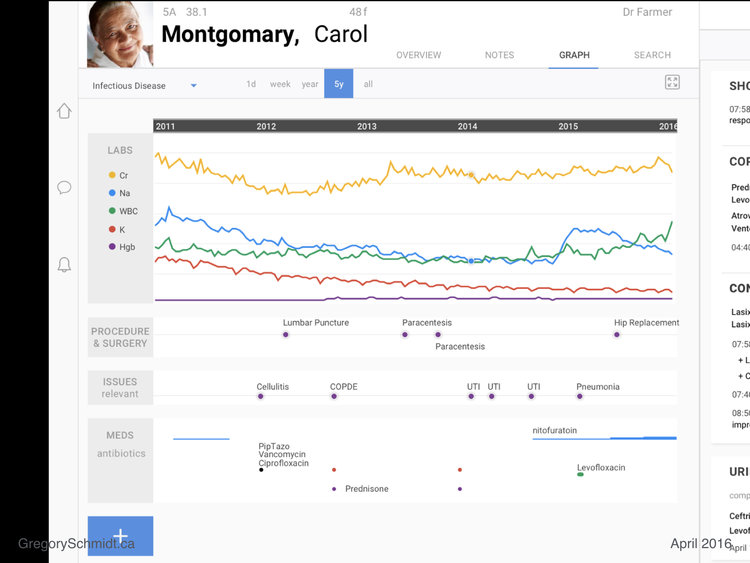The image size is (750, 563).
Task: Toggle the WBC lab series legend
Action: (x=123, y=211)
